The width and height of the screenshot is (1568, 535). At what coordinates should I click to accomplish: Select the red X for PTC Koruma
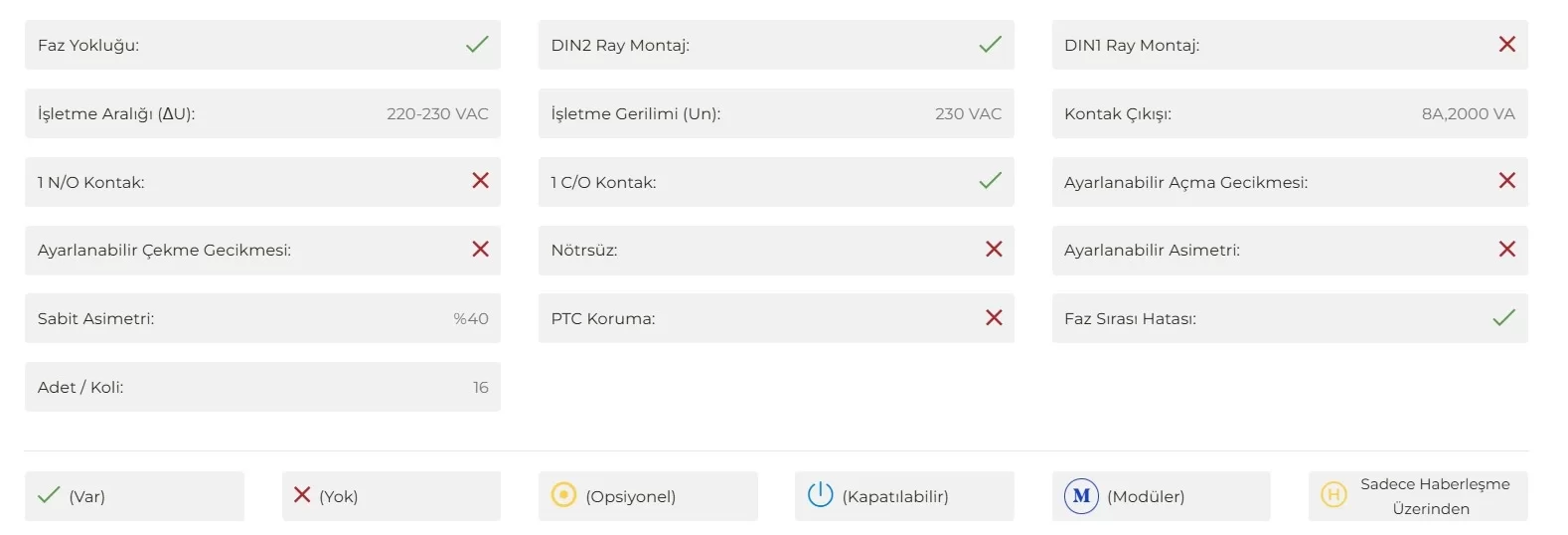994,318
